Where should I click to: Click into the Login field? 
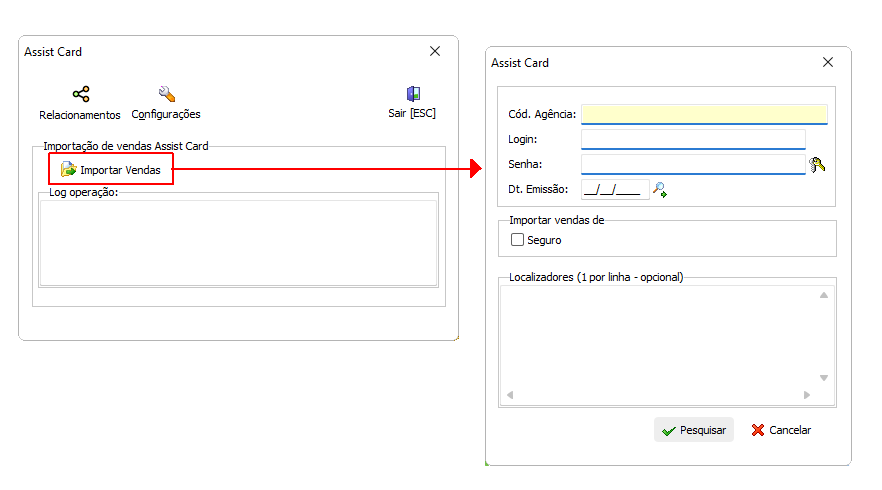pyautogui.click(x=693, y=139)
